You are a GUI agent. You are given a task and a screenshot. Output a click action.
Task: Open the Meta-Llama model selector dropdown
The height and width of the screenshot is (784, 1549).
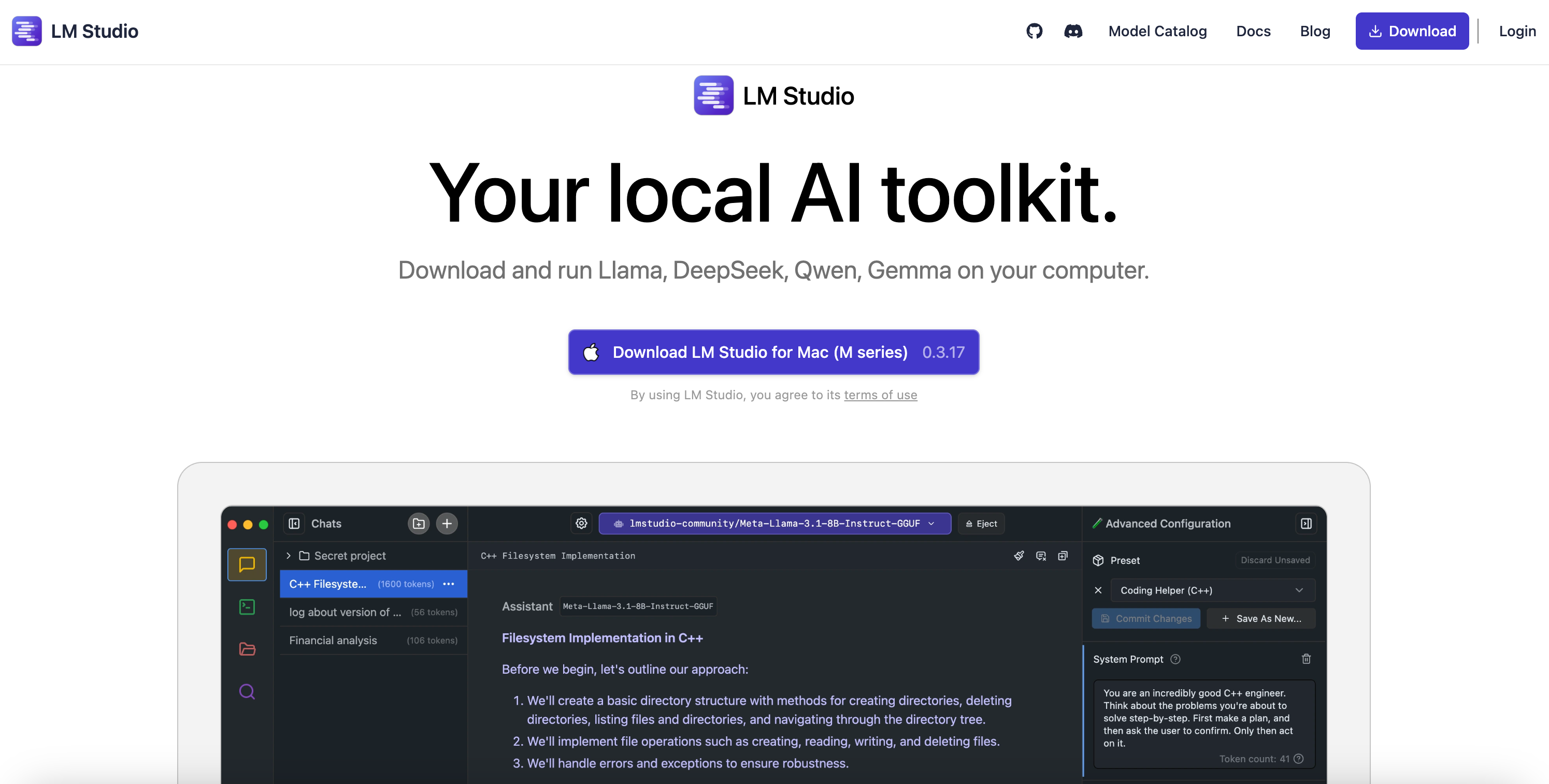774,524
